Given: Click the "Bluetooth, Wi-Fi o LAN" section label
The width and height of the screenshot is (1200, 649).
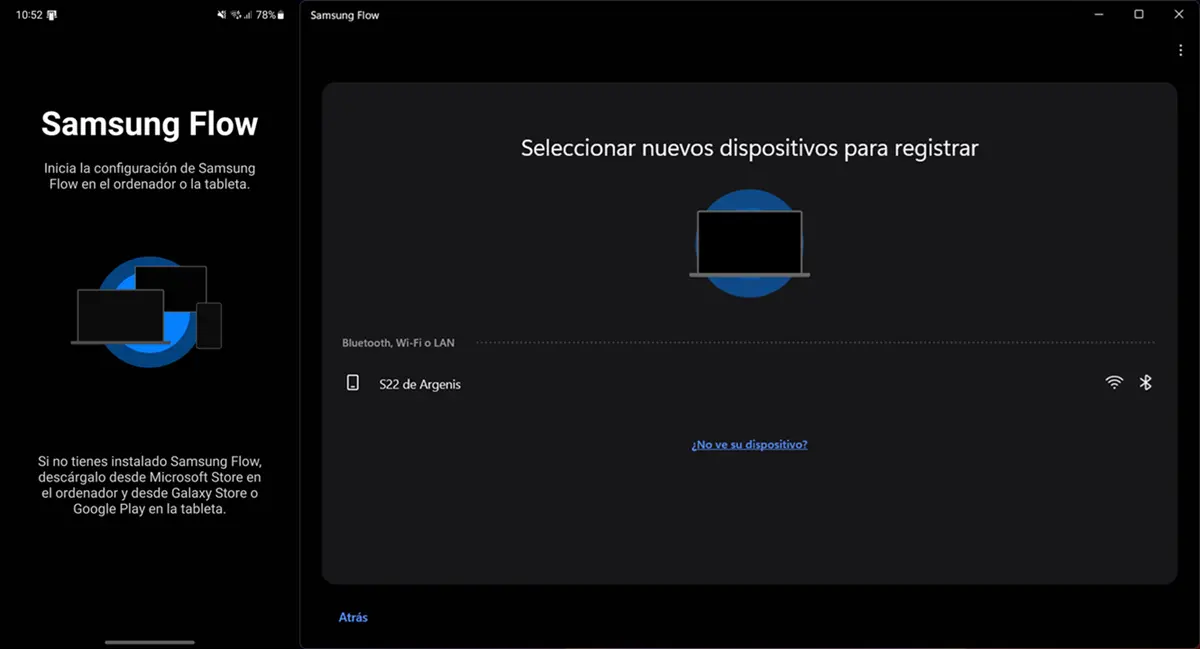Looking at the screenshot, I should [x=398, y=343].
